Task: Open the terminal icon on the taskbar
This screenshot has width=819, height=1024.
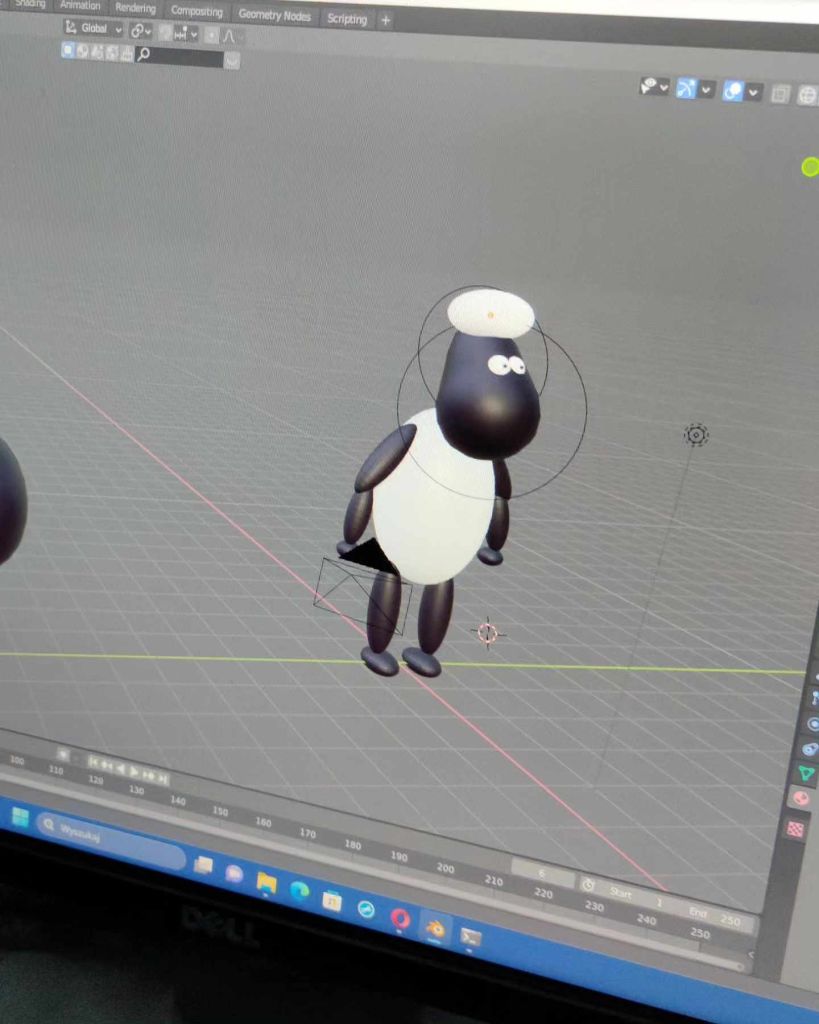Action: [x=471, y=937]
